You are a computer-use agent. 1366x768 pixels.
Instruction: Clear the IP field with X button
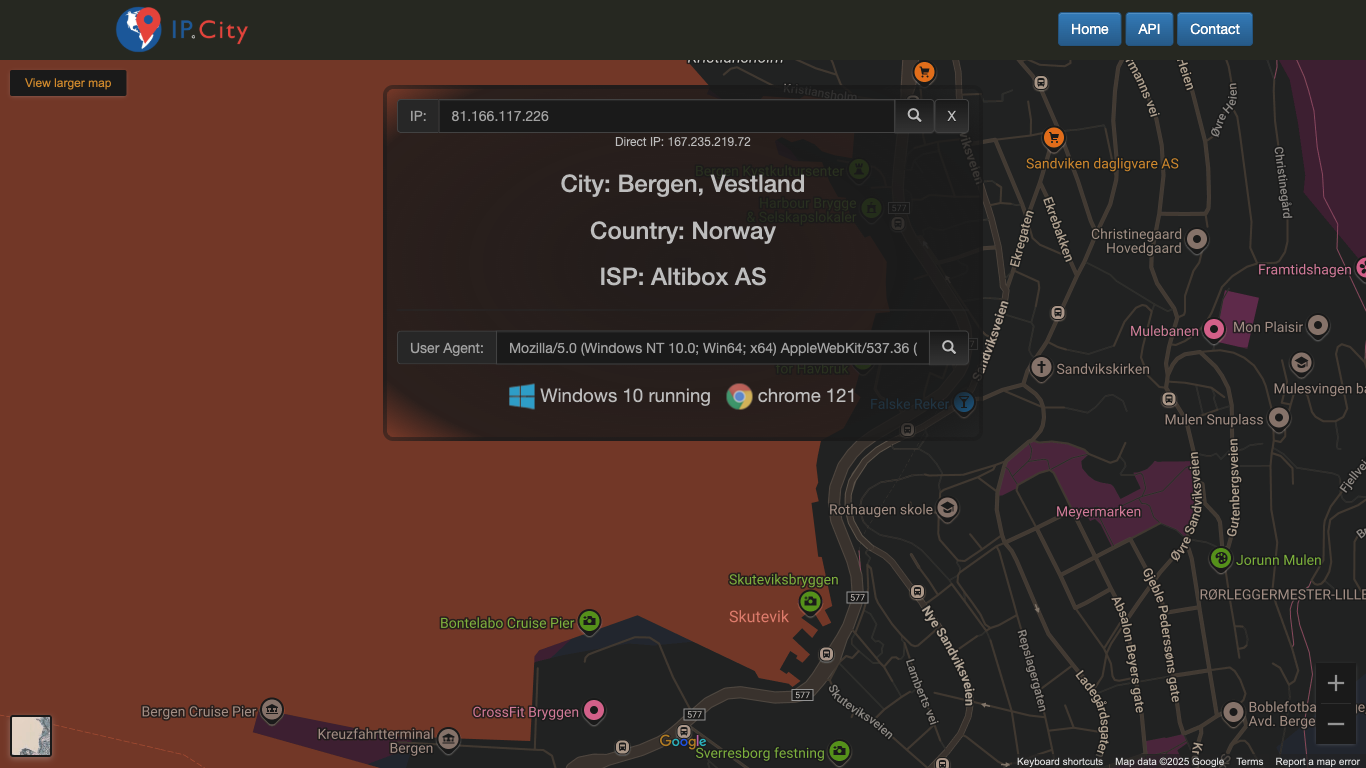[951, 116]
